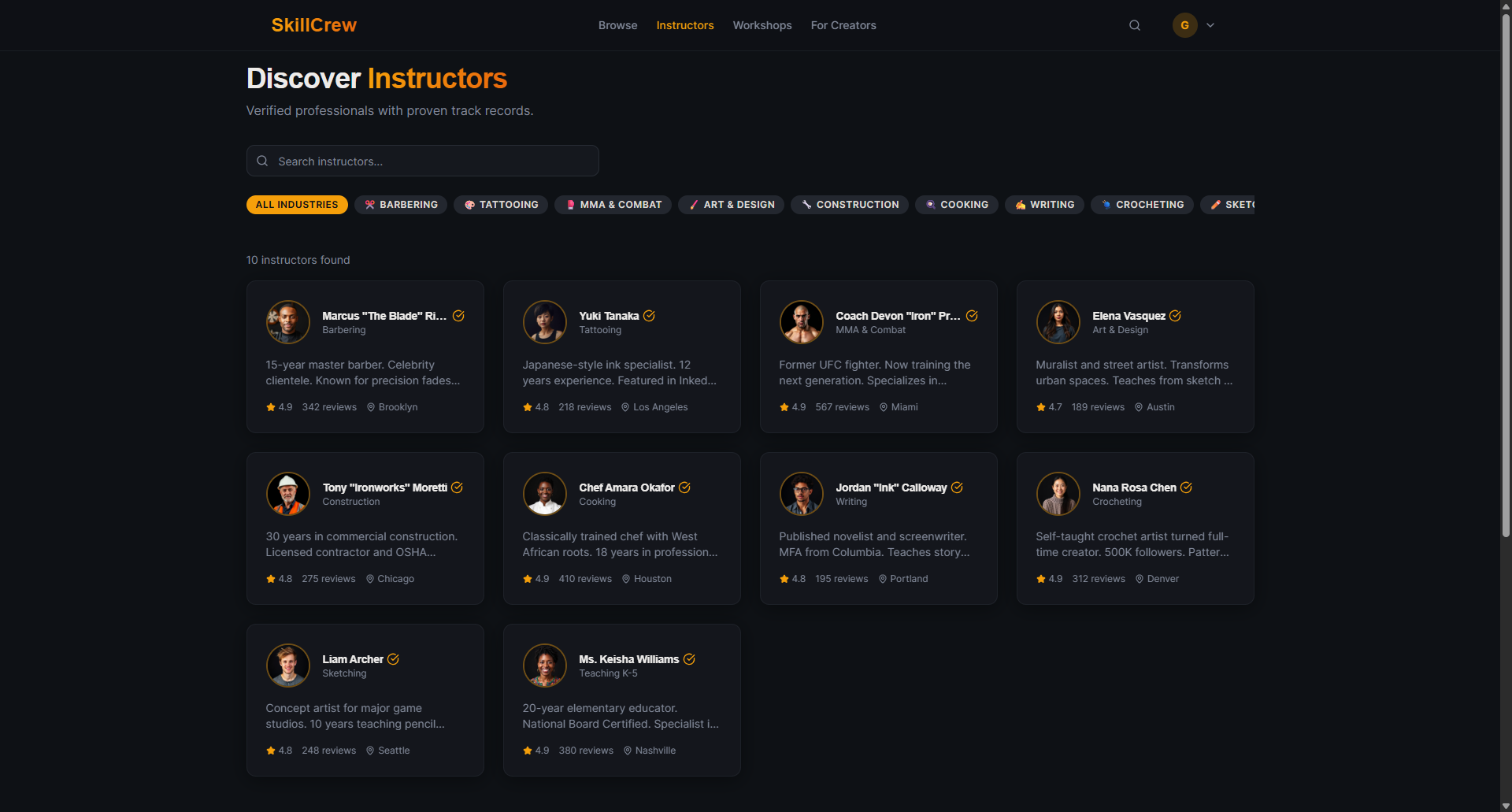The width and height of the screenshot is (1512, 812).
Task: Filter by Art & Design industry
Action: 732,205
